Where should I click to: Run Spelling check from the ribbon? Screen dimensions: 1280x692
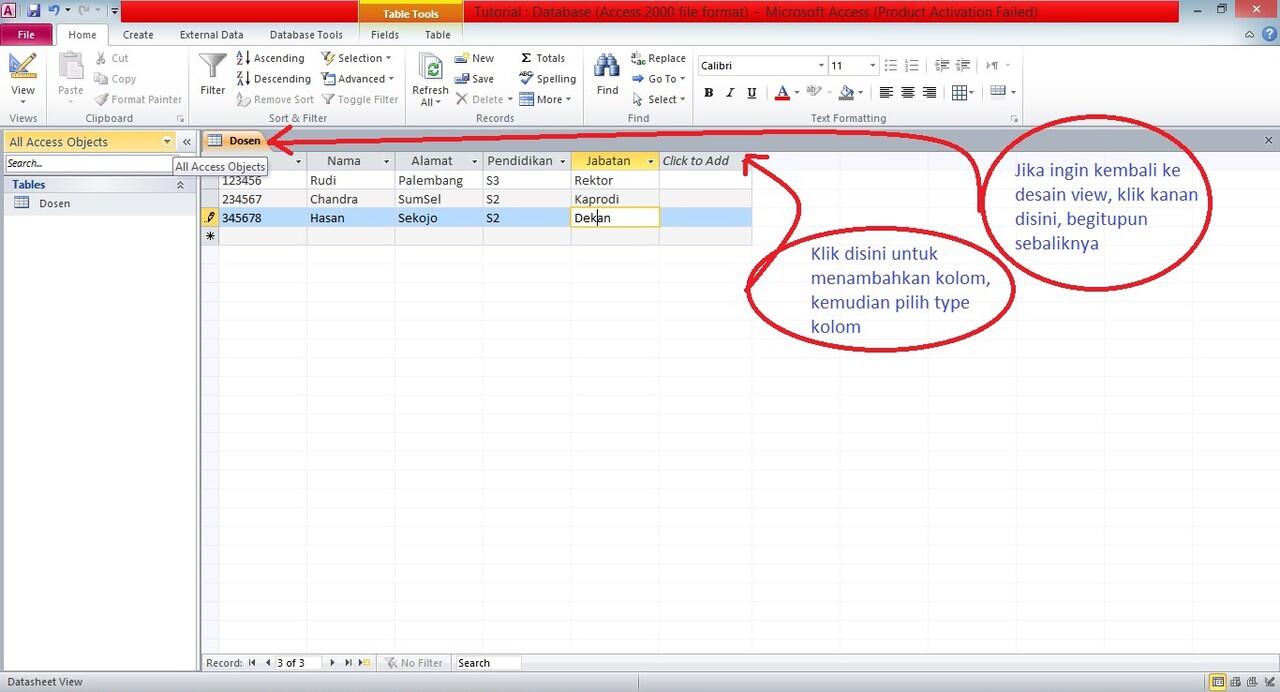547,79
